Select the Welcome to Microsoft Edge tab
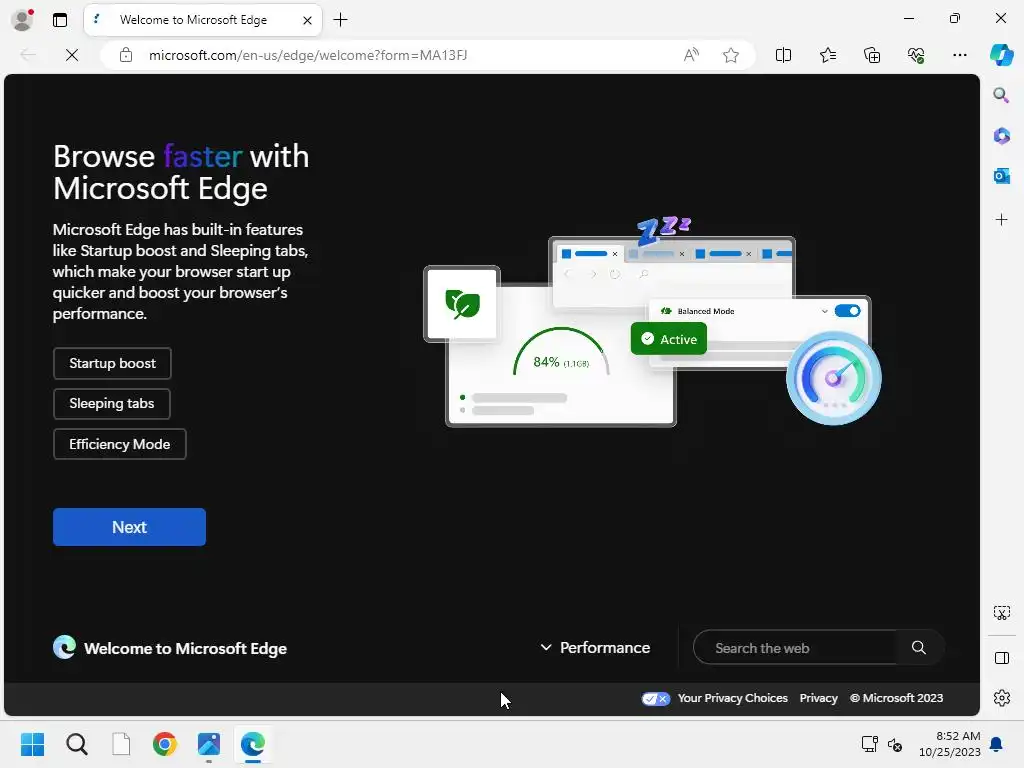Screen dimensions: 1024x768 pos(202,20)
